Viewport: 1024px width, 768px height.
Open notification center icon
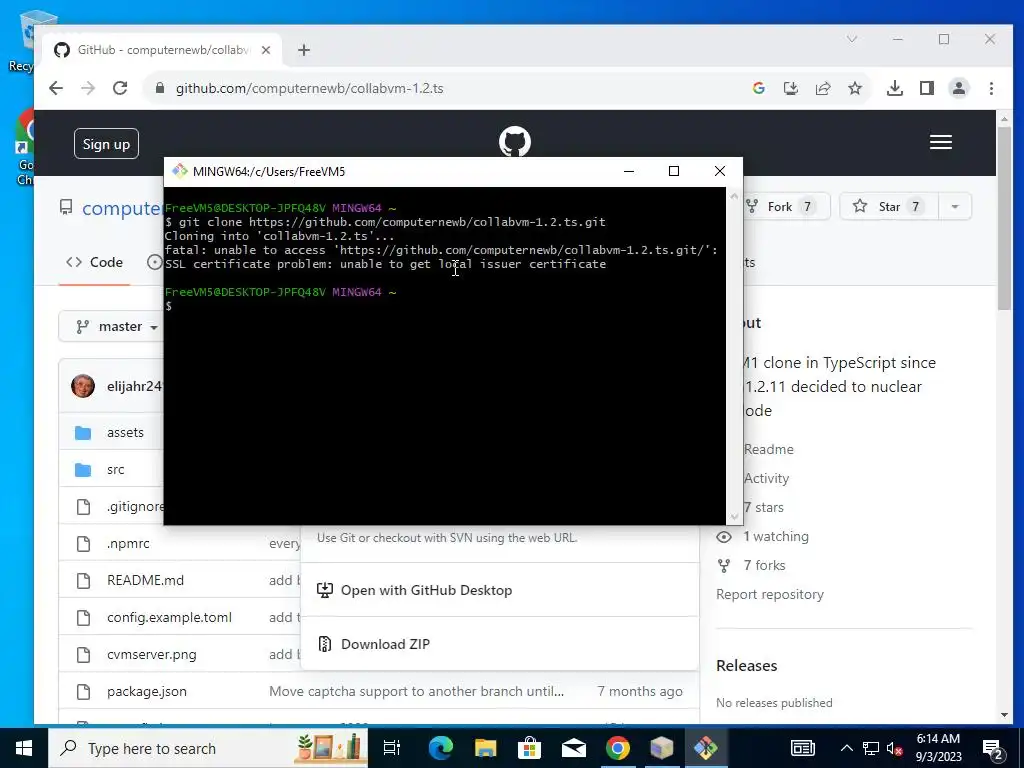click(993, 749)
